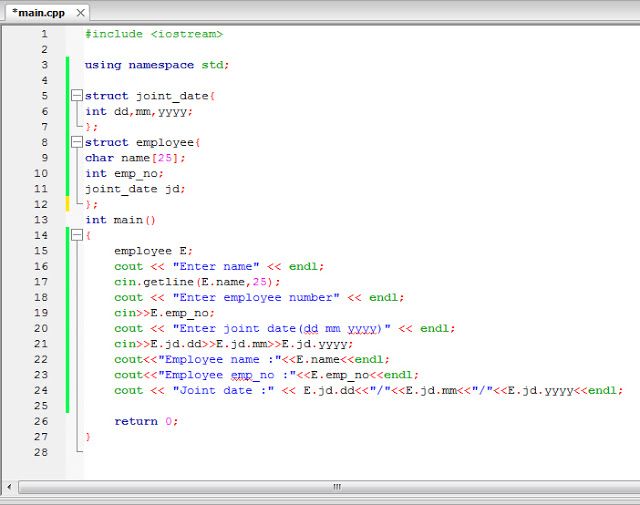Screen dimensions: 640x505
Task: Click the 'cin>>E.jd.dd>>E.jd.mm' line
Action: (233, 344)
